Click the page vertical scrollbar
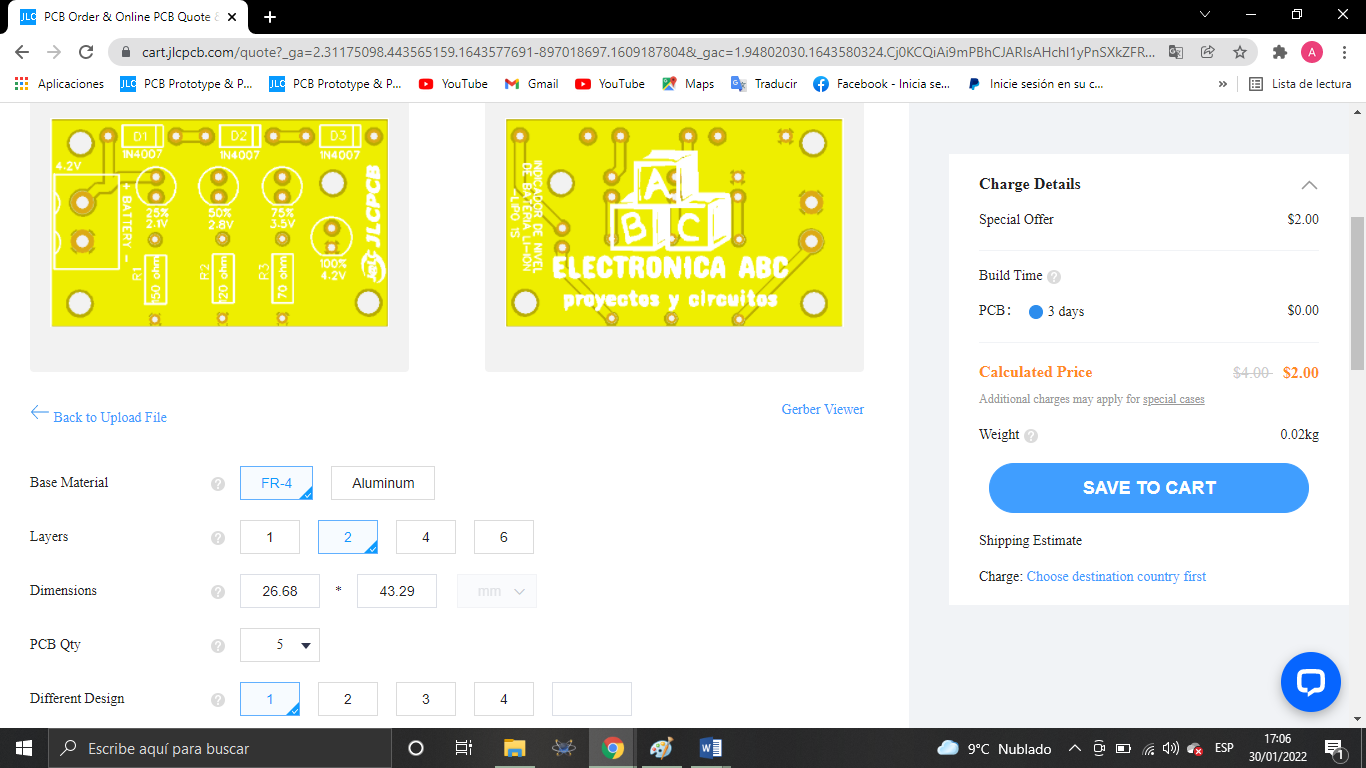 point(1357,293)
